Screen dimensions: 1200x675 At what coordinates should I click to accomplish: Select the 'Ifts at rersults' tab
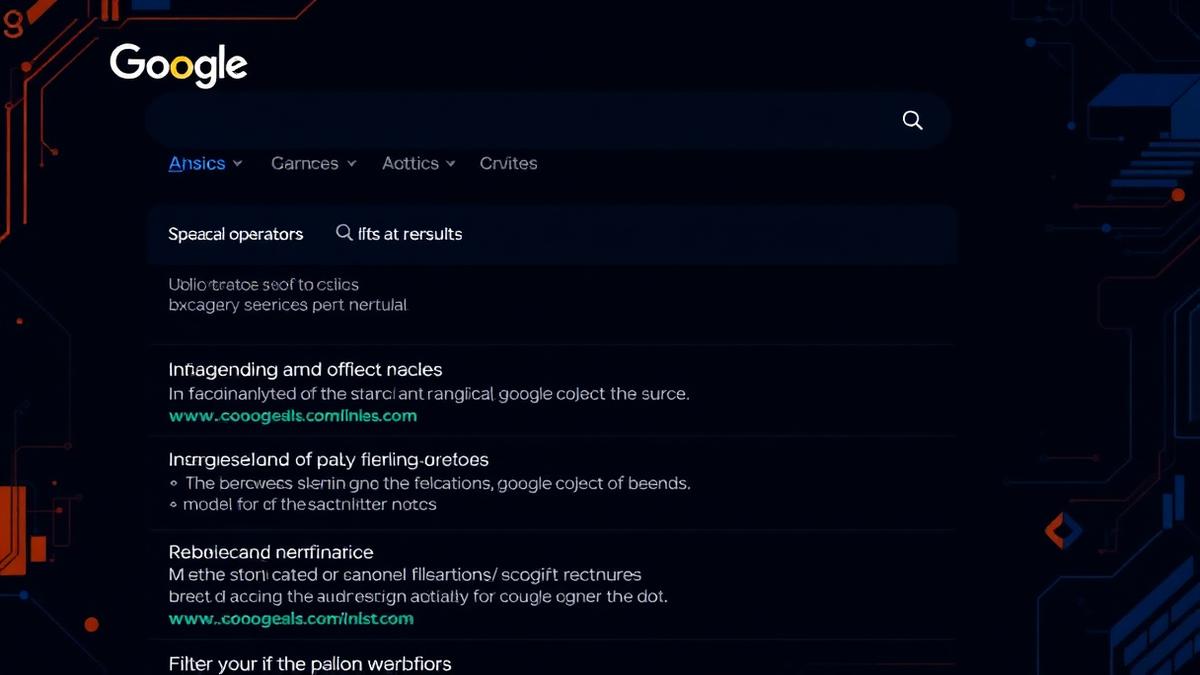410,233
